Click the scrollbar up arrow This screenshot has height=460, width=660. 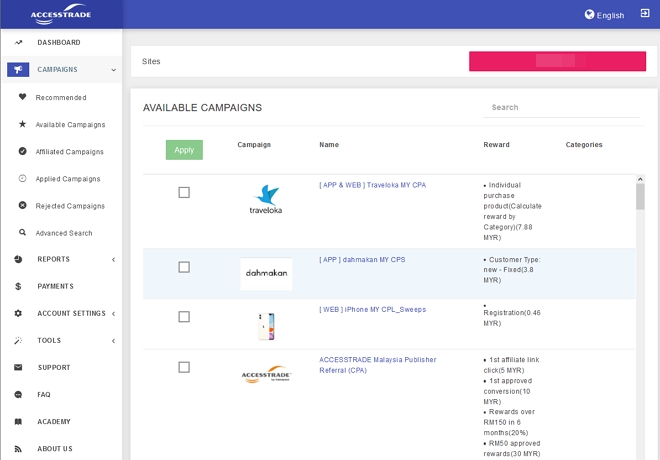pos(640,179)
